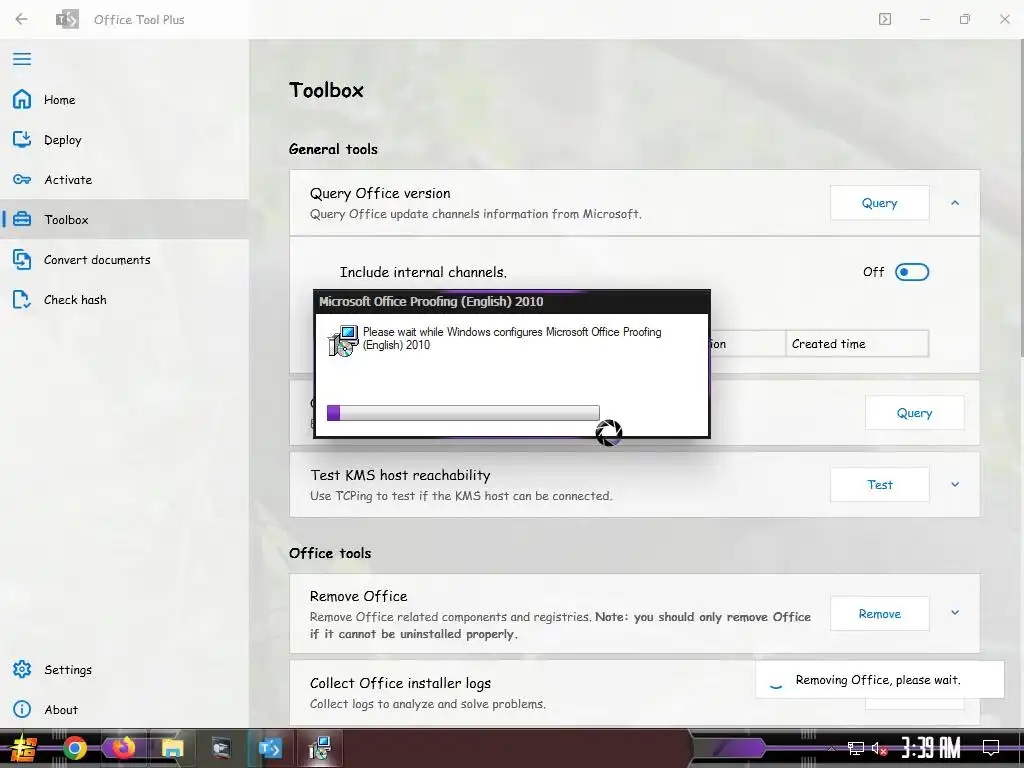Screen dimensions: 1024x768
Task: Collapse the Query Office version section
Action: coord(955,203)
